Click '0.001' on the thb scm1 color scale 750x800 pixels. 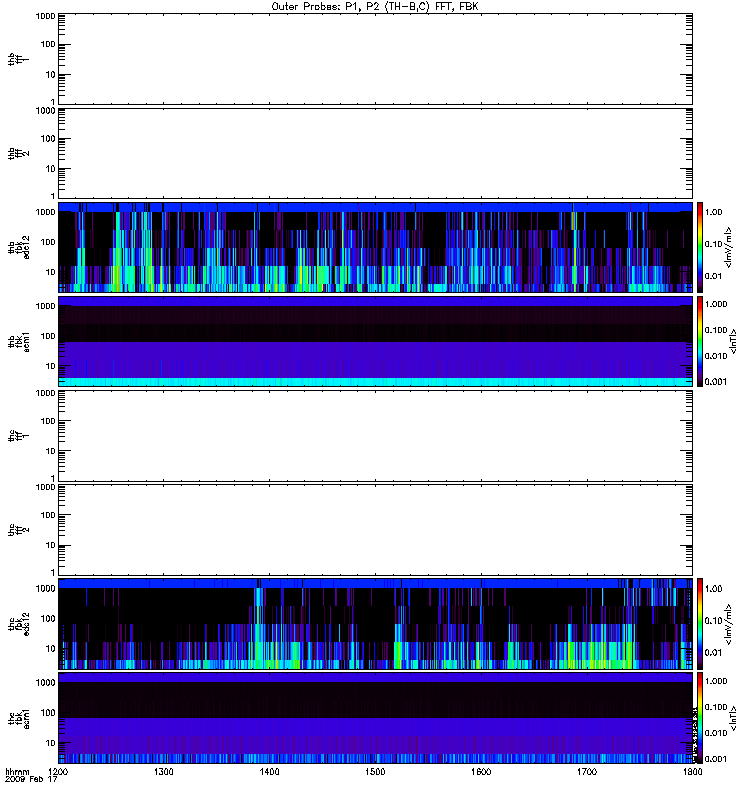pyautogui.click(x=716, y=382)
